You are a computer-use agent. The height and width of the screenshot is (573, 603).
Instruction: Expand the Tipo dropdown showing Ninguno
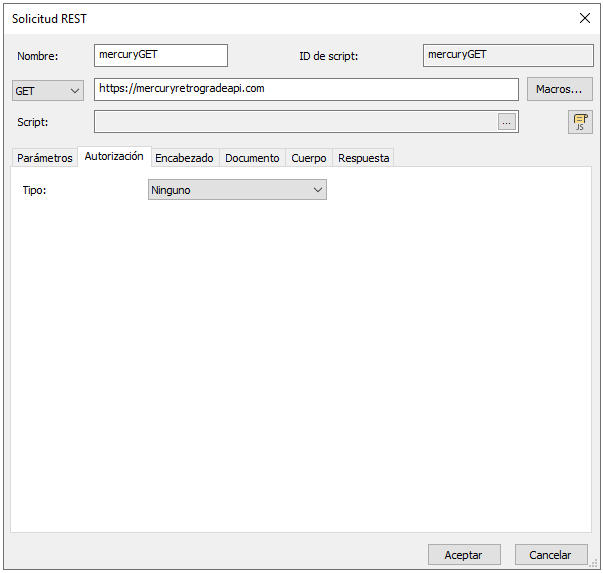click(237, 190)
